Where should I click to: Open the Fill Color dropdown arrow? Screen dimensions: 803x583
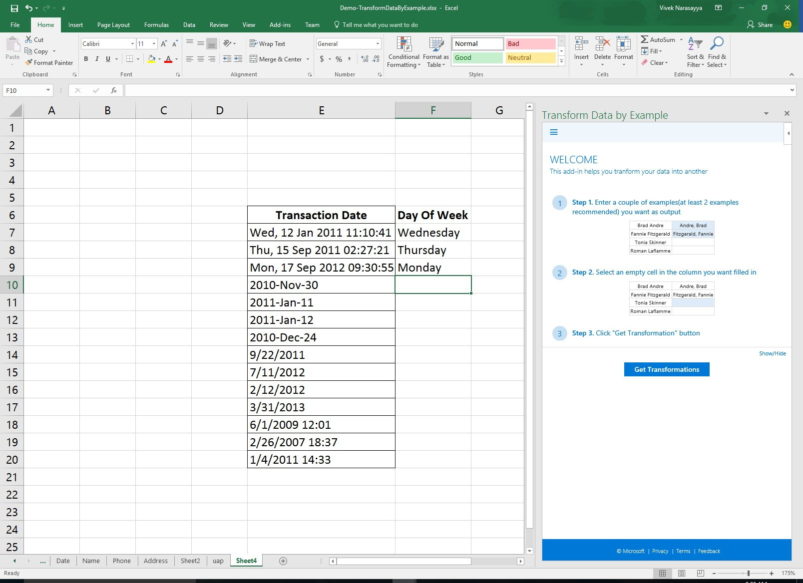161,60
